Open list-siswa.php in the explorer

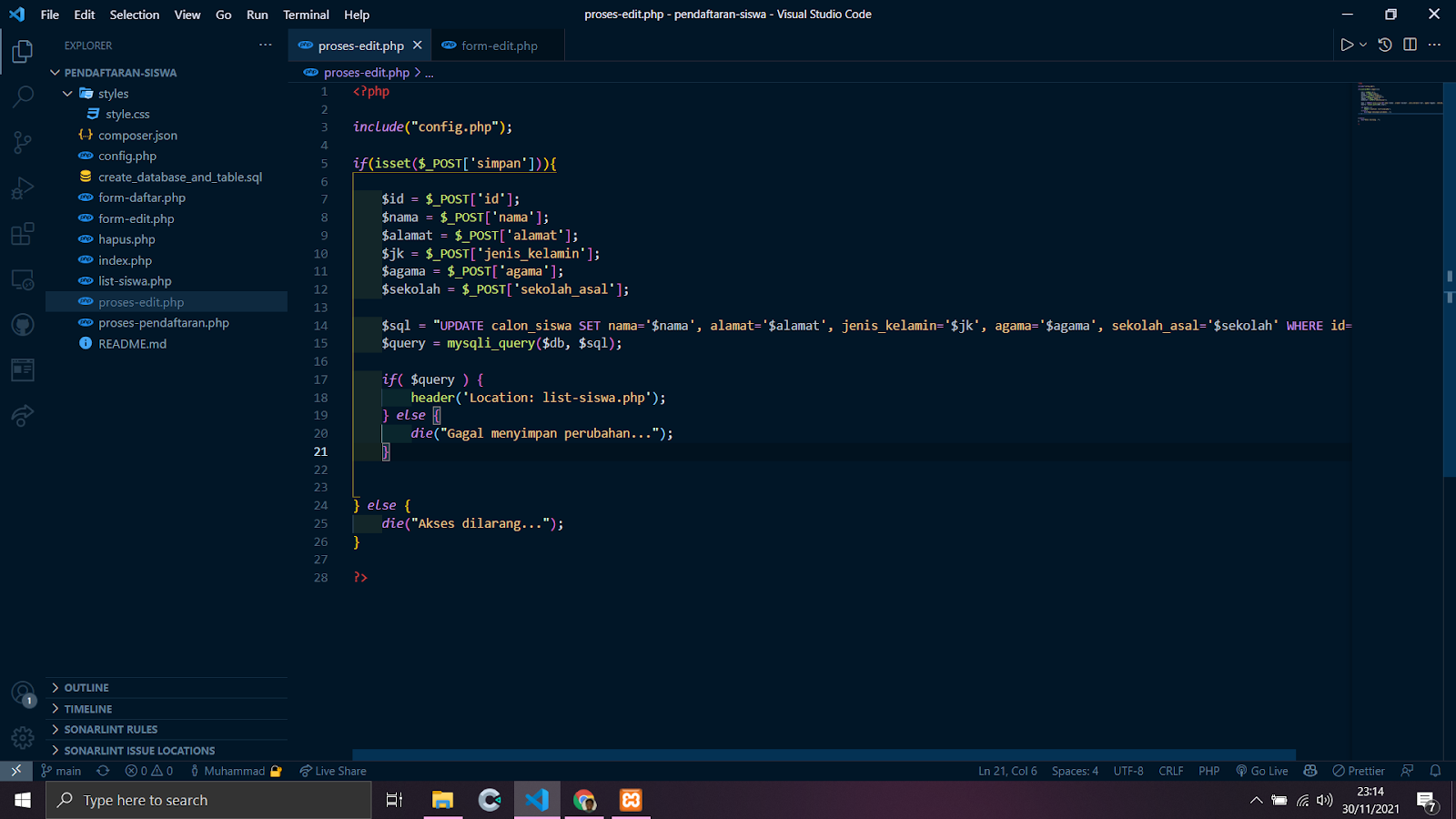pyautogui.click(x=167, y=281)
